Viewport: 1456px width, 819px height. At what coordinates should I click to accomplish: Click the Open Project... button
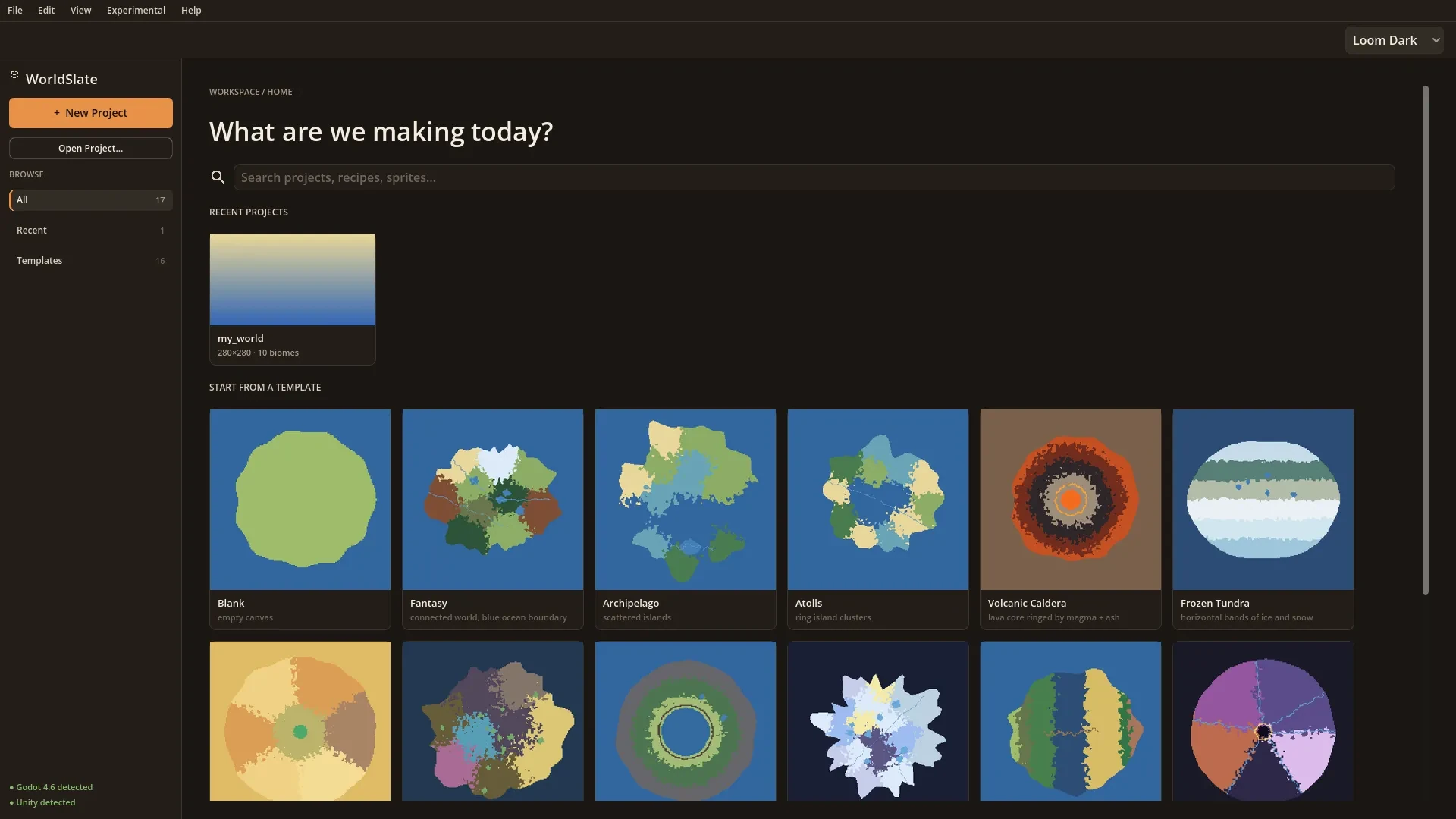click(91, 148)
